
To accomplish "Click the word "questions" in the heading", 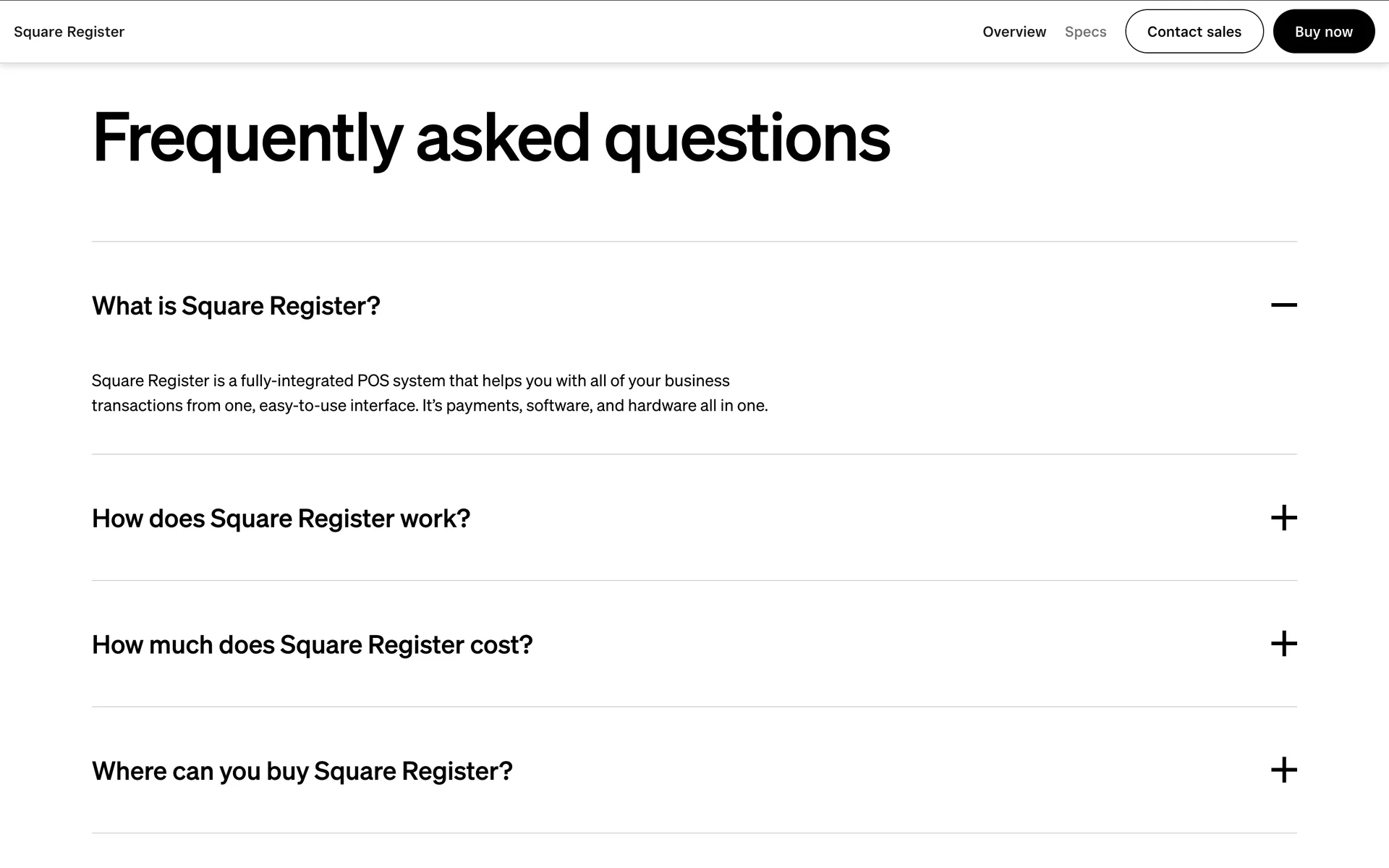I will [747, 139].
